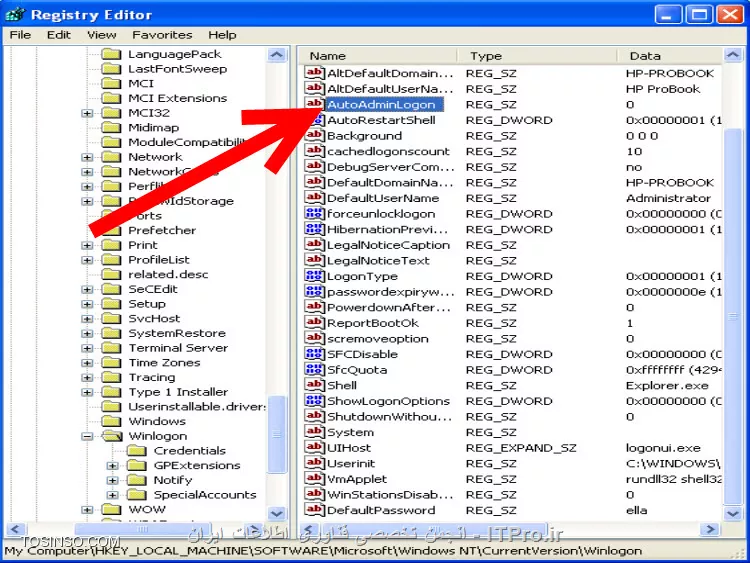
Task: Click the AutoAdminLogon string value icon
Action: coord(314,104)
